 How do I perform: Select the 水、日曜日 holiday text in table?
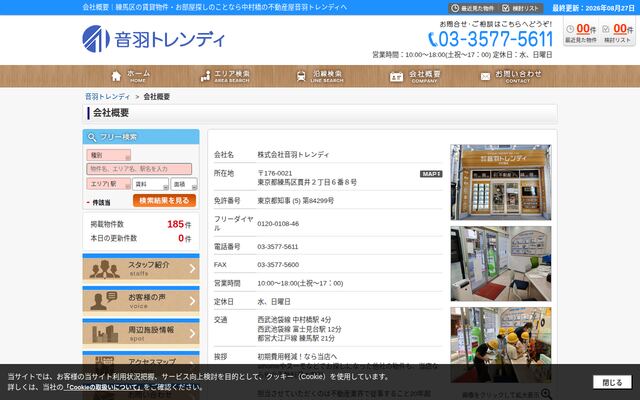click(x=274, y=302)
